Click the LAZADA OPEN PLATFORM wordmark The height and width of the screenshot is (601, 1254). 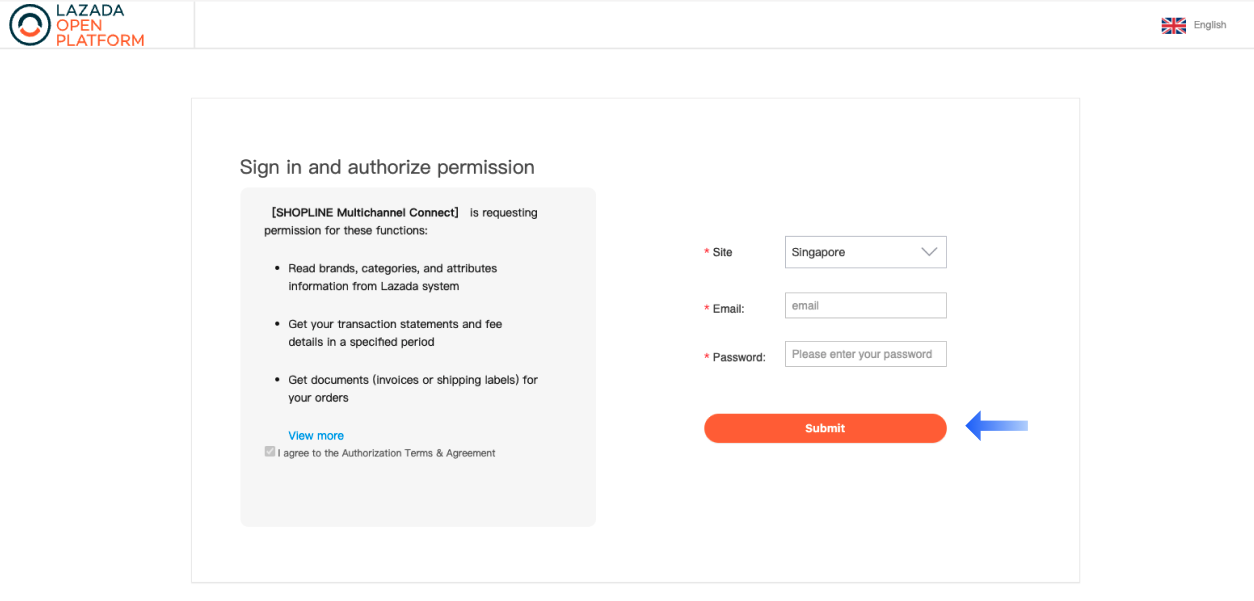pos(100,25)
